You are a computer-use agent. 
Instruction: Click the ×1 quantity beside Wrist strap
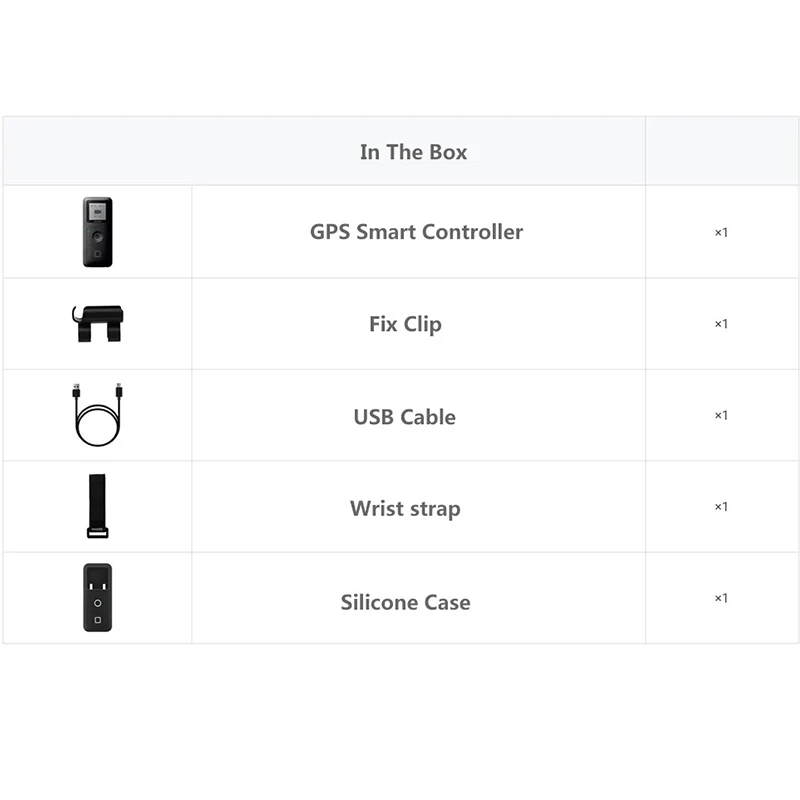pyautogui.click(x=721, y=507)
